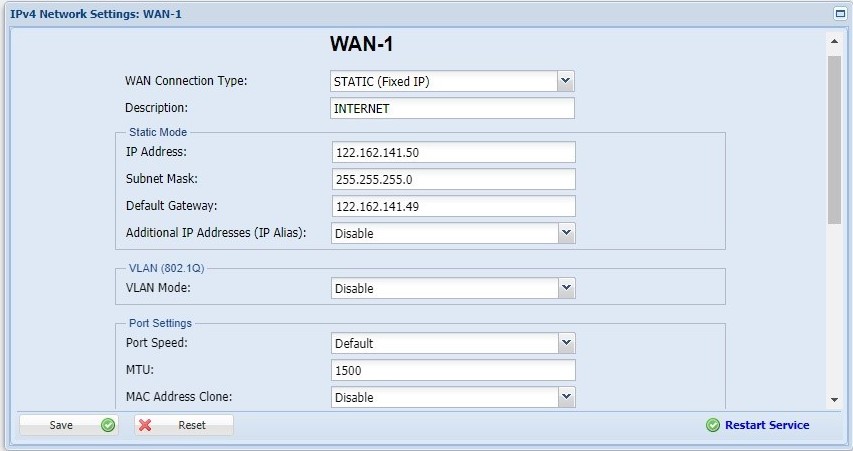Select the Default Gateway field
853x451 pixels.
point(453,206)
